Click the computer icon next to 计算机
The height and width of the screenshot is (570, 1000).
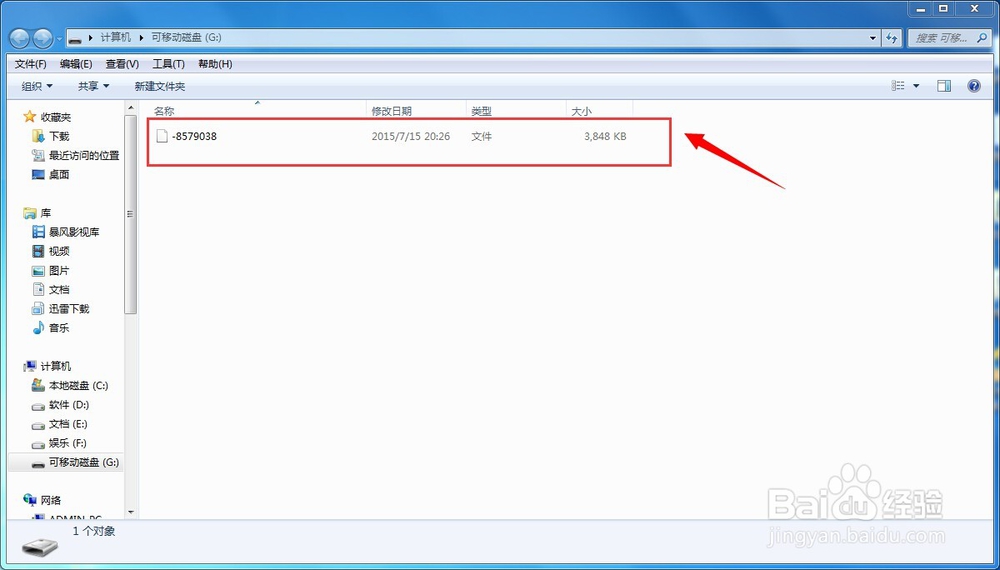click(x=29, y=366)
